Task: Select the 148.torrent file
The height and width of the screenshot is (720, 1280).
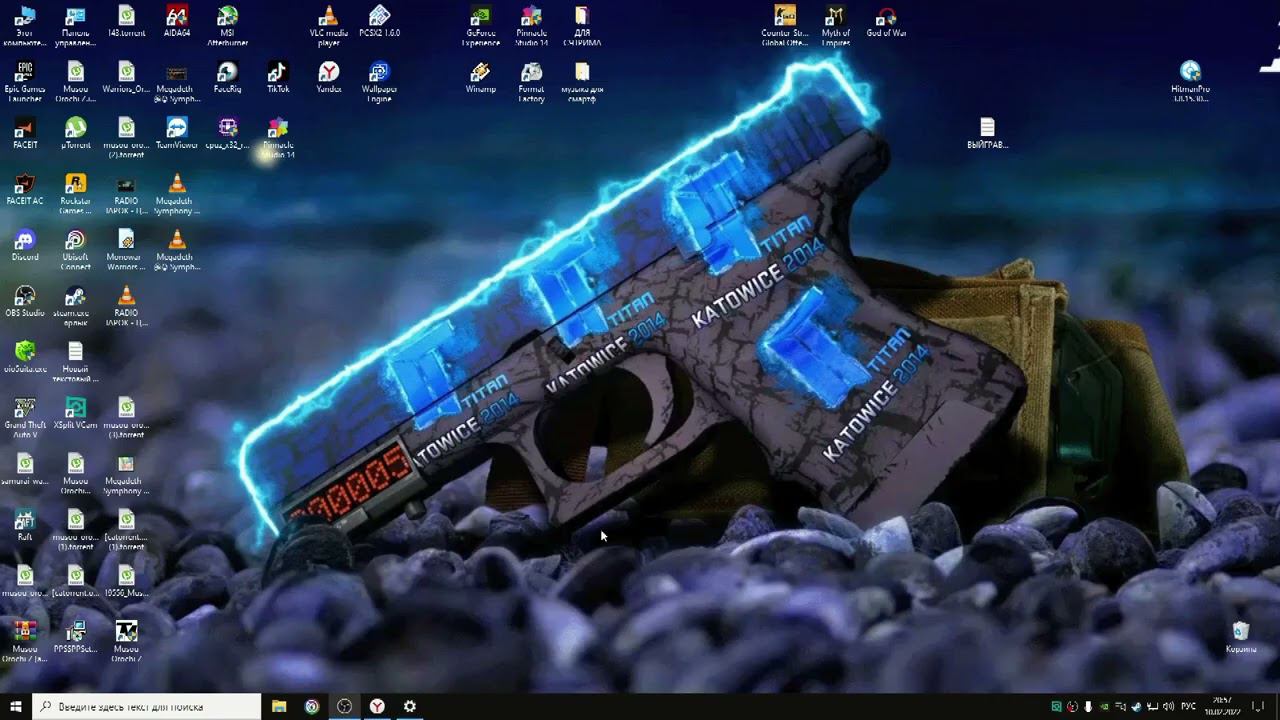Action: pyautogui.click(x=126, y=22)
